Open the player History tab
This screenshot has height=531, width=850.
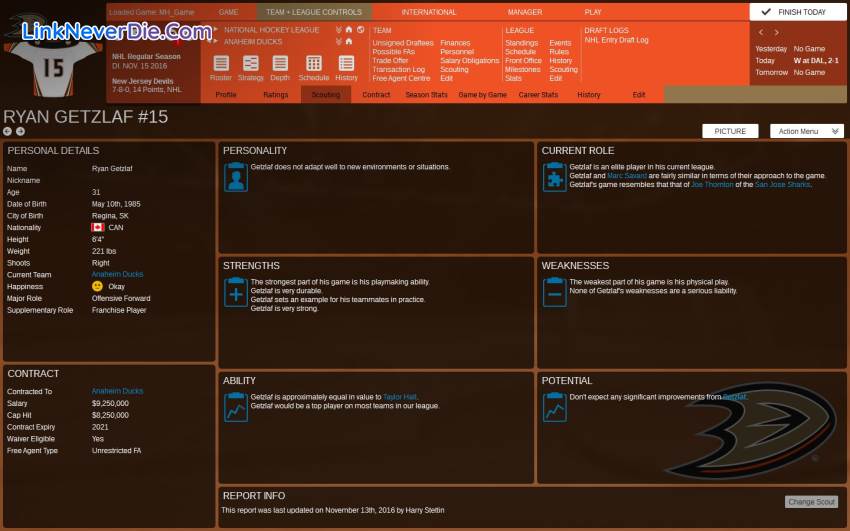[x=589, y=95]
